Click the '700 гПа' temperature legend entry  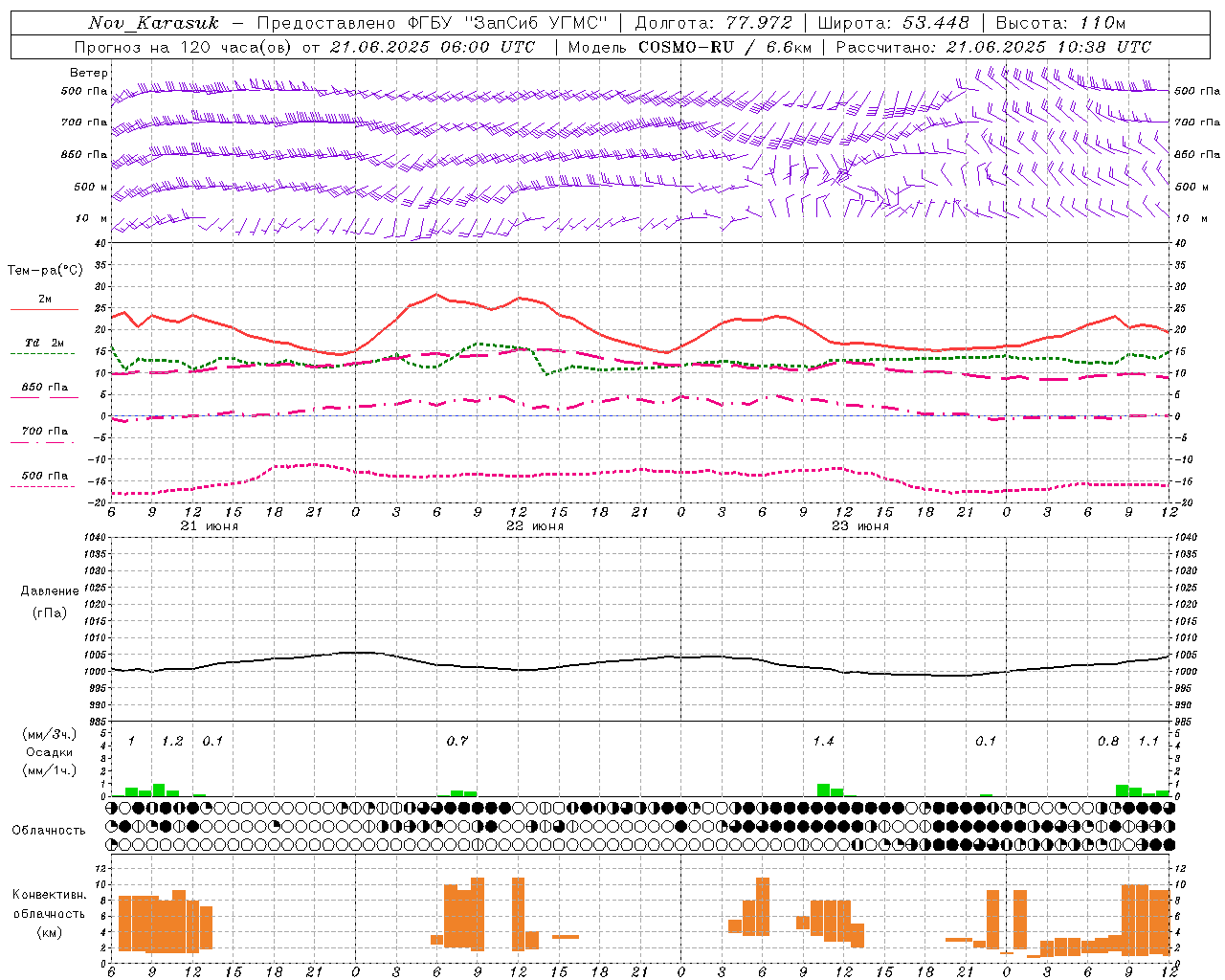[x=45, y=432]
